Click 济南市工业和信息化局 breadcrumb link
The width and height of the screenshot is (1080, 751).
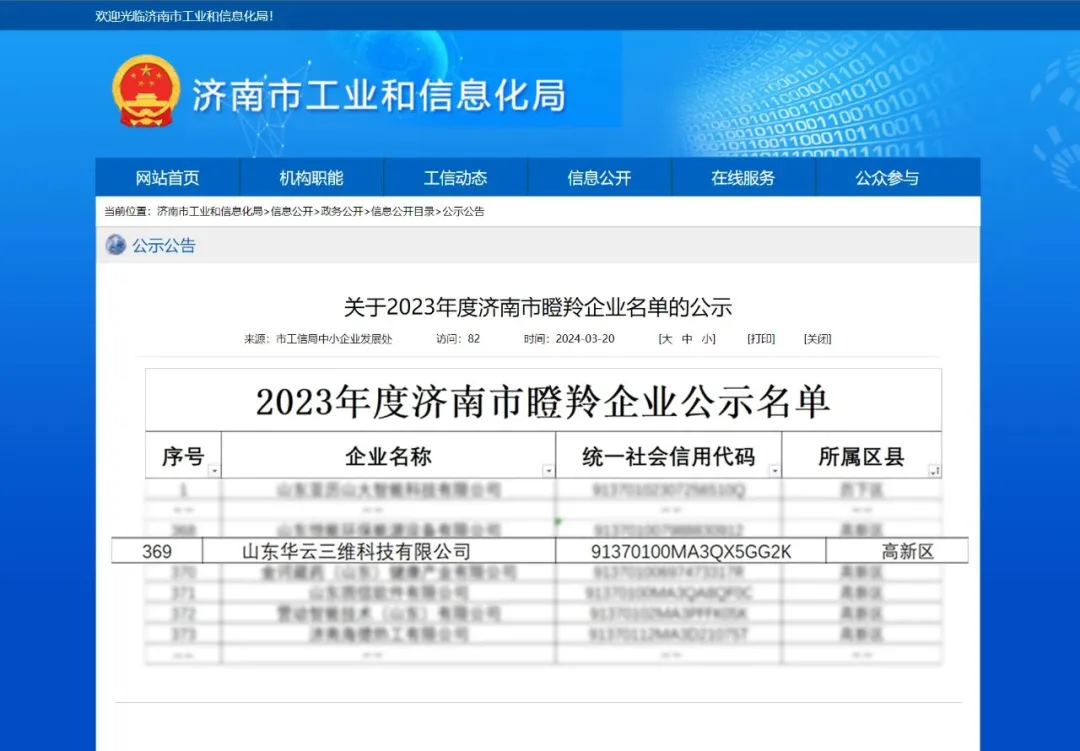[x=210, y=212]
